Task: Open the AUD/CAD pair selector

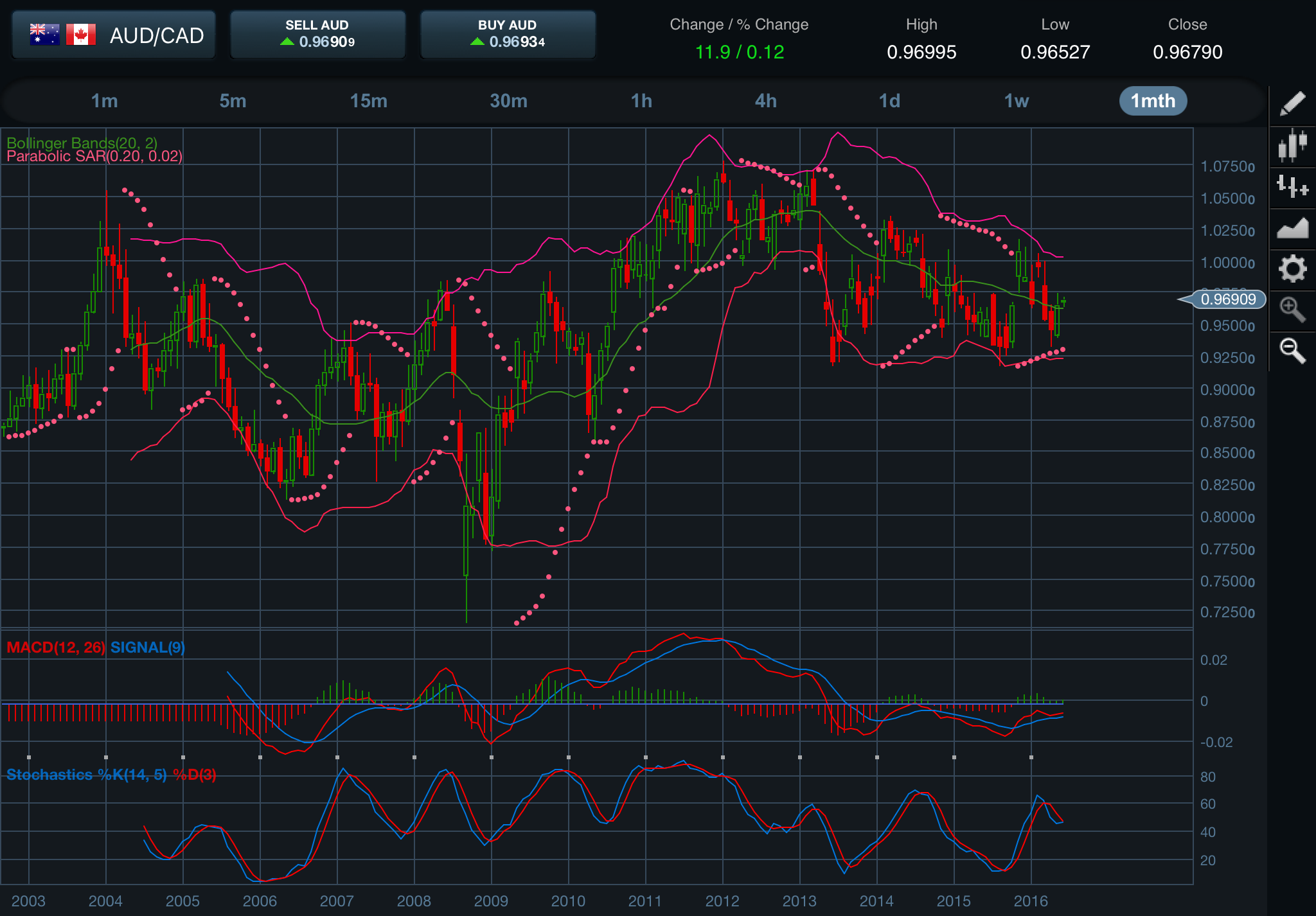Action: coord(114,35)
